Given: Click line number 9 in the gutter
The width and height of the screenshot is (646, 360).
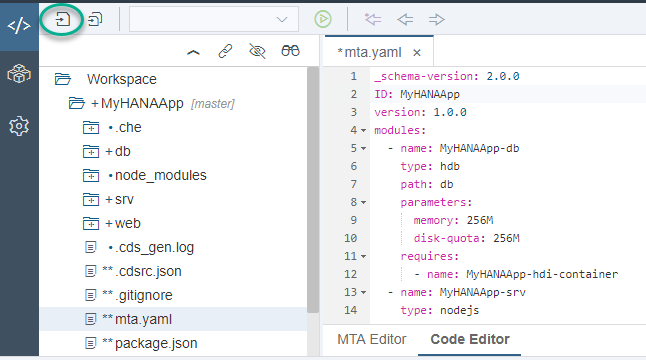Looking at the screenshot, I should click(353, 220).
